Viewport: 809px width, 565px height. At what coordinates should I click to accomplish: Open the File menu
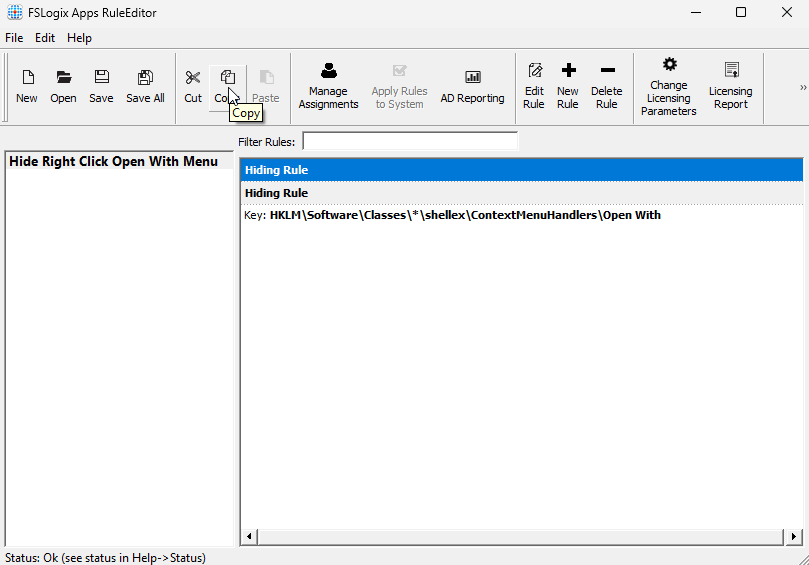point(14,38)
